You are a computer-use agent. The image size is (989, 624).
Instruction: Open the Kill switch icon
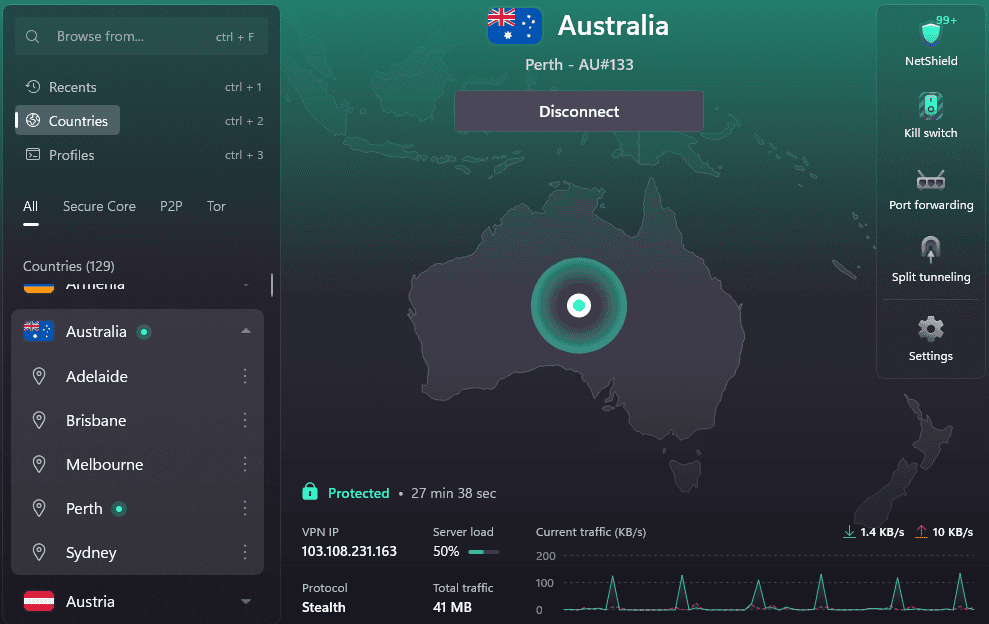pyautogui.click(x=931, y=106)
